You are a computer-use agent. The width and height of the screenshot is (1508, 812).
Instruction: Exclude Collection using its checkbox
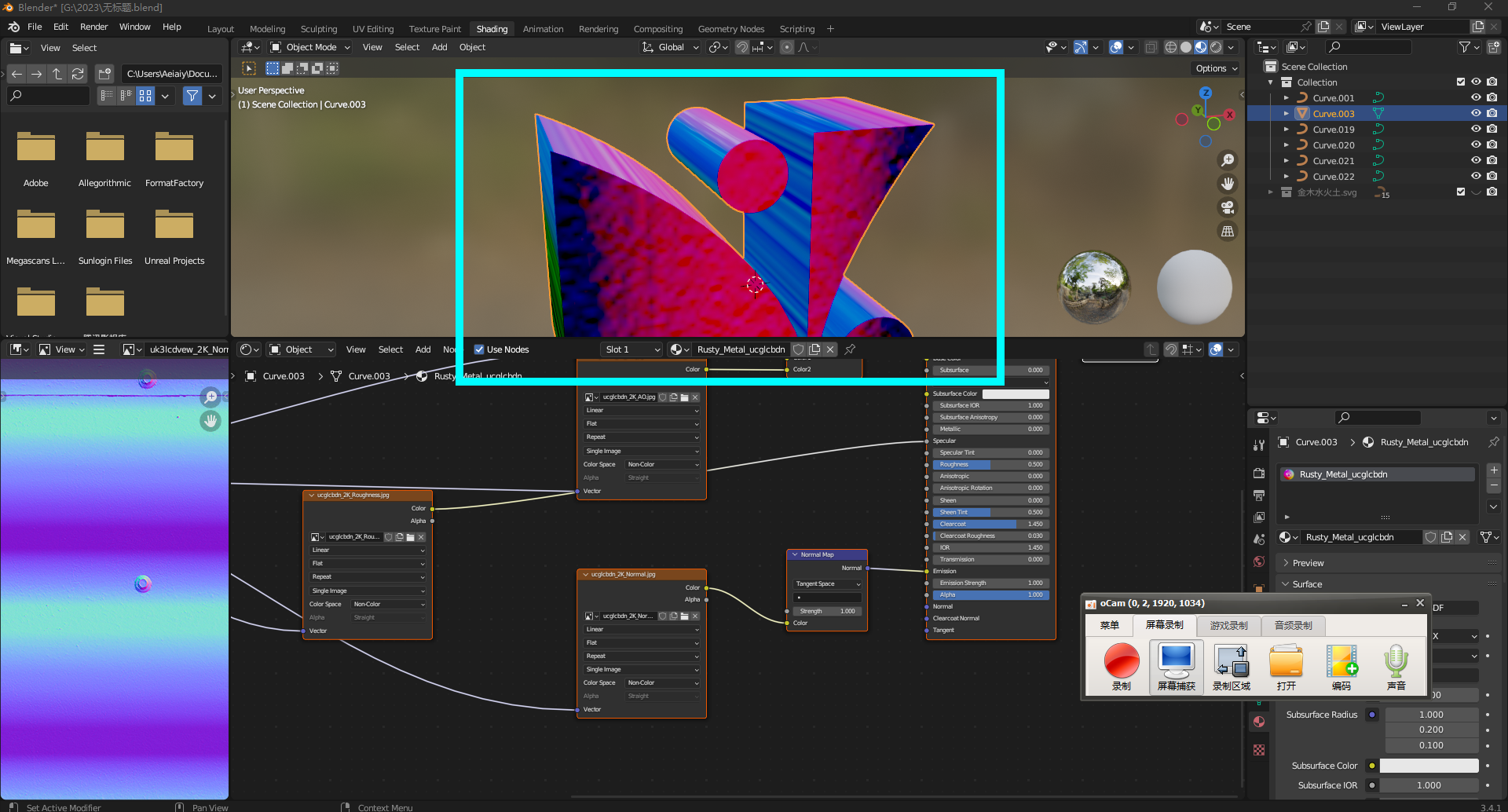pos(1461,82)
